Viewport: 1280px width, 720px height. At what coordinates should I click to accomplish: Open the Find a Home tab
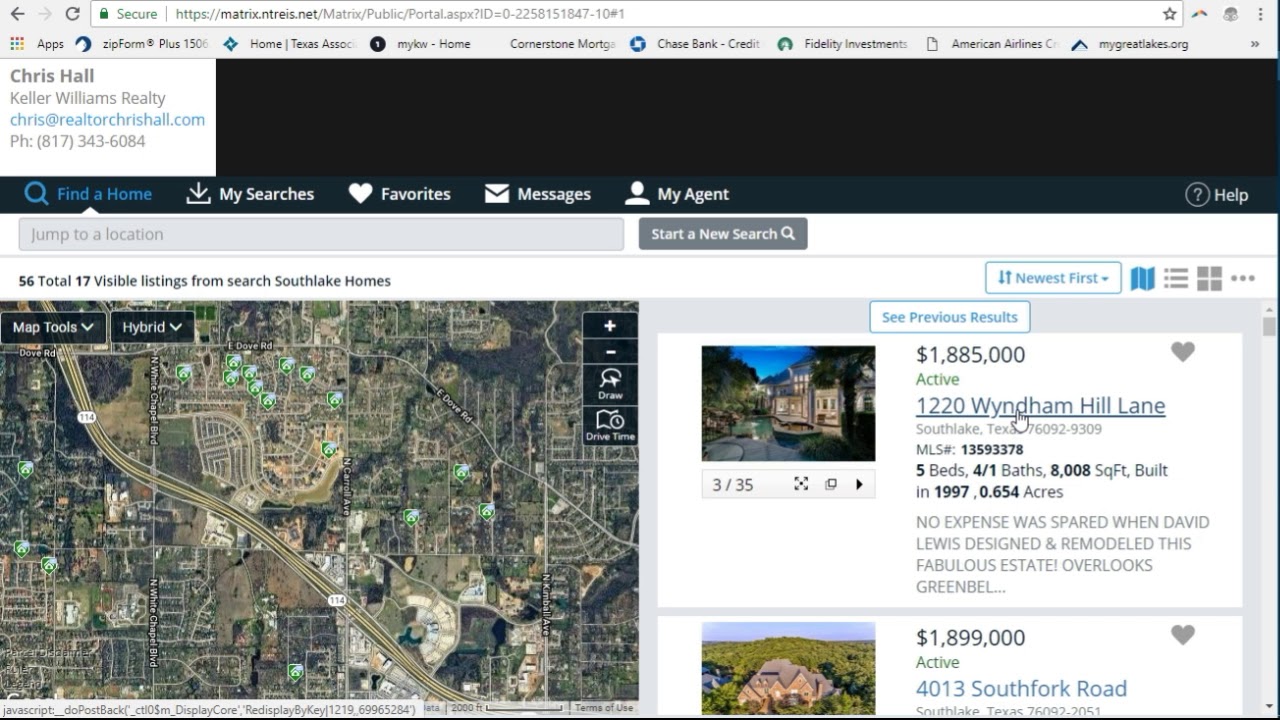coord(88,194)
